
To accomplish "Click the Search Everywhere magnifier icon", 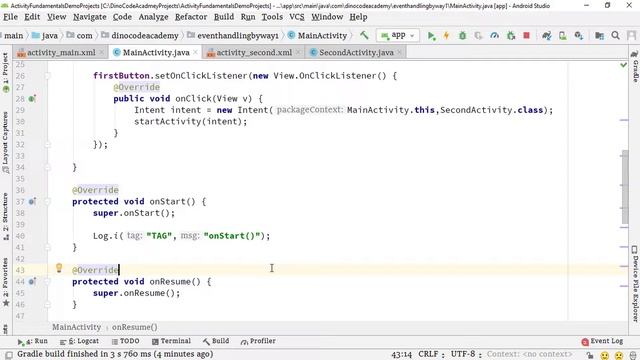I will coord(616,36).
